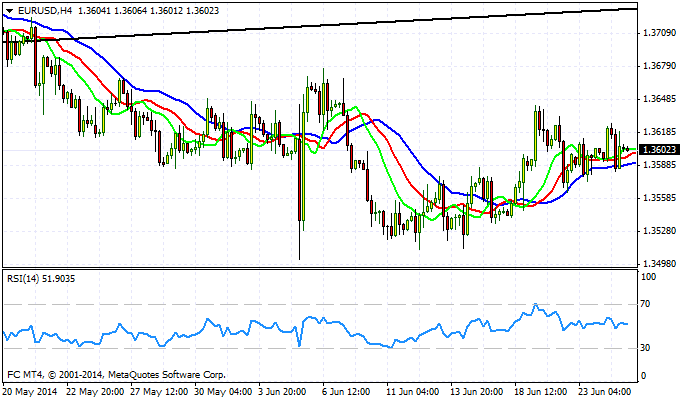Select the FC MT4 MetaQuotes copyright text
The height and width of the screenshot is (400, 680).
116,374
